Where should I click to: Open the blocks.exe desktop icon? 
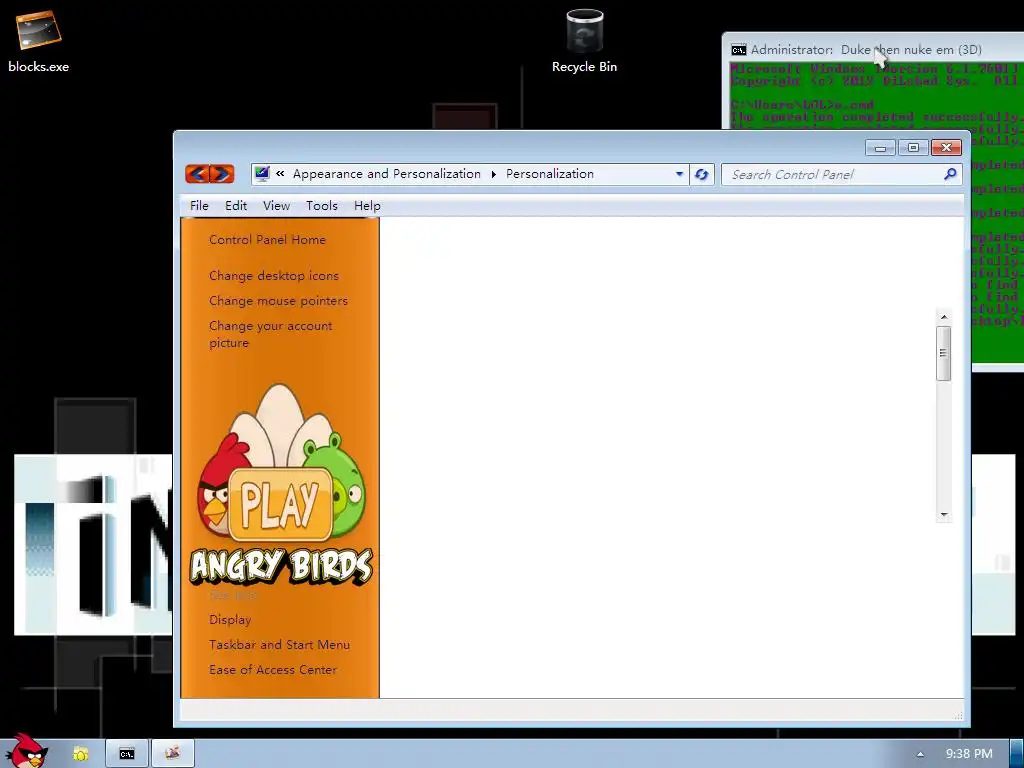(x=38, y=40)
